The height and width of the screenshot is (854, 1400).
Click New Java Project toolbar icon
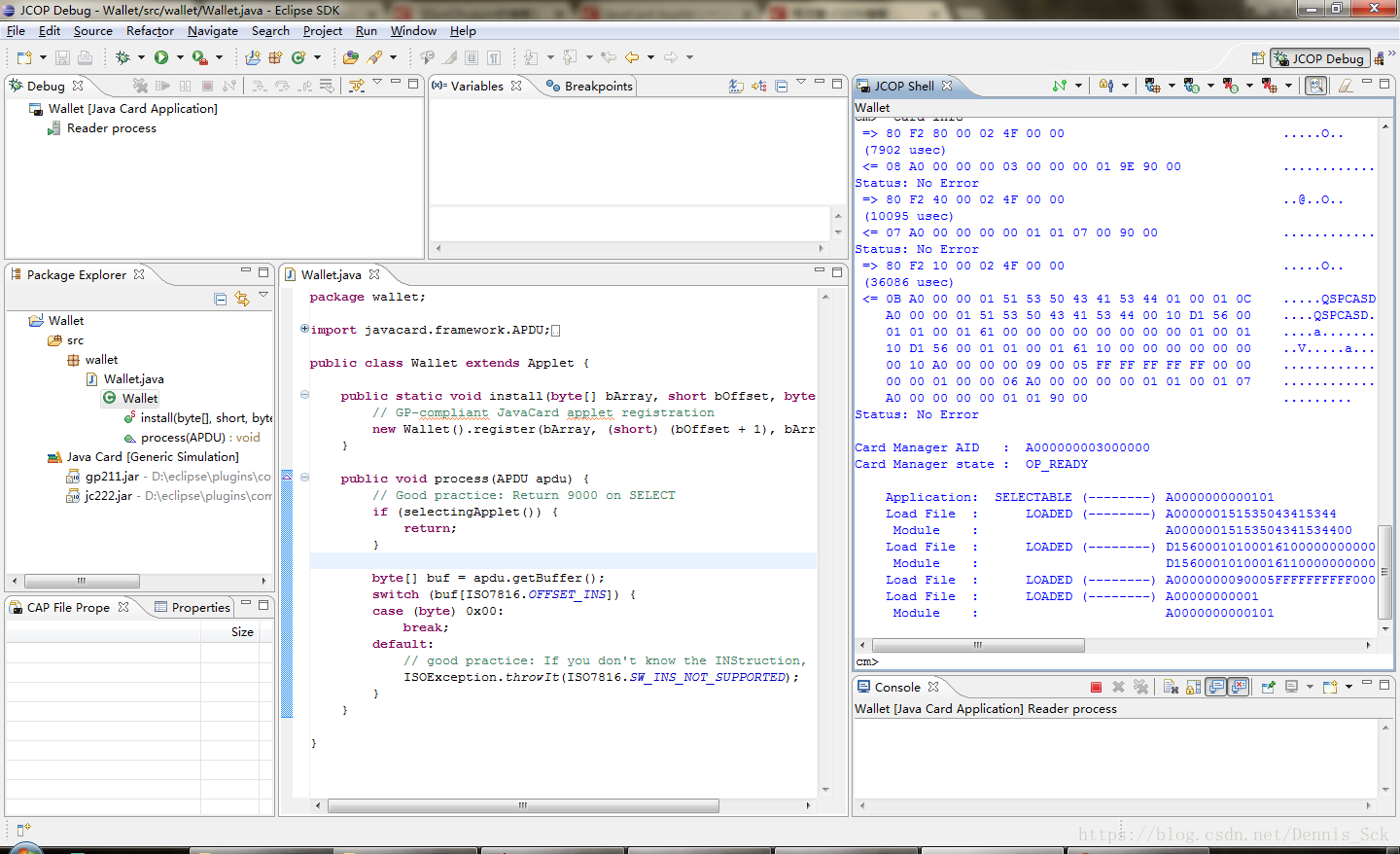pyautogui.click(x=253, y=57)
